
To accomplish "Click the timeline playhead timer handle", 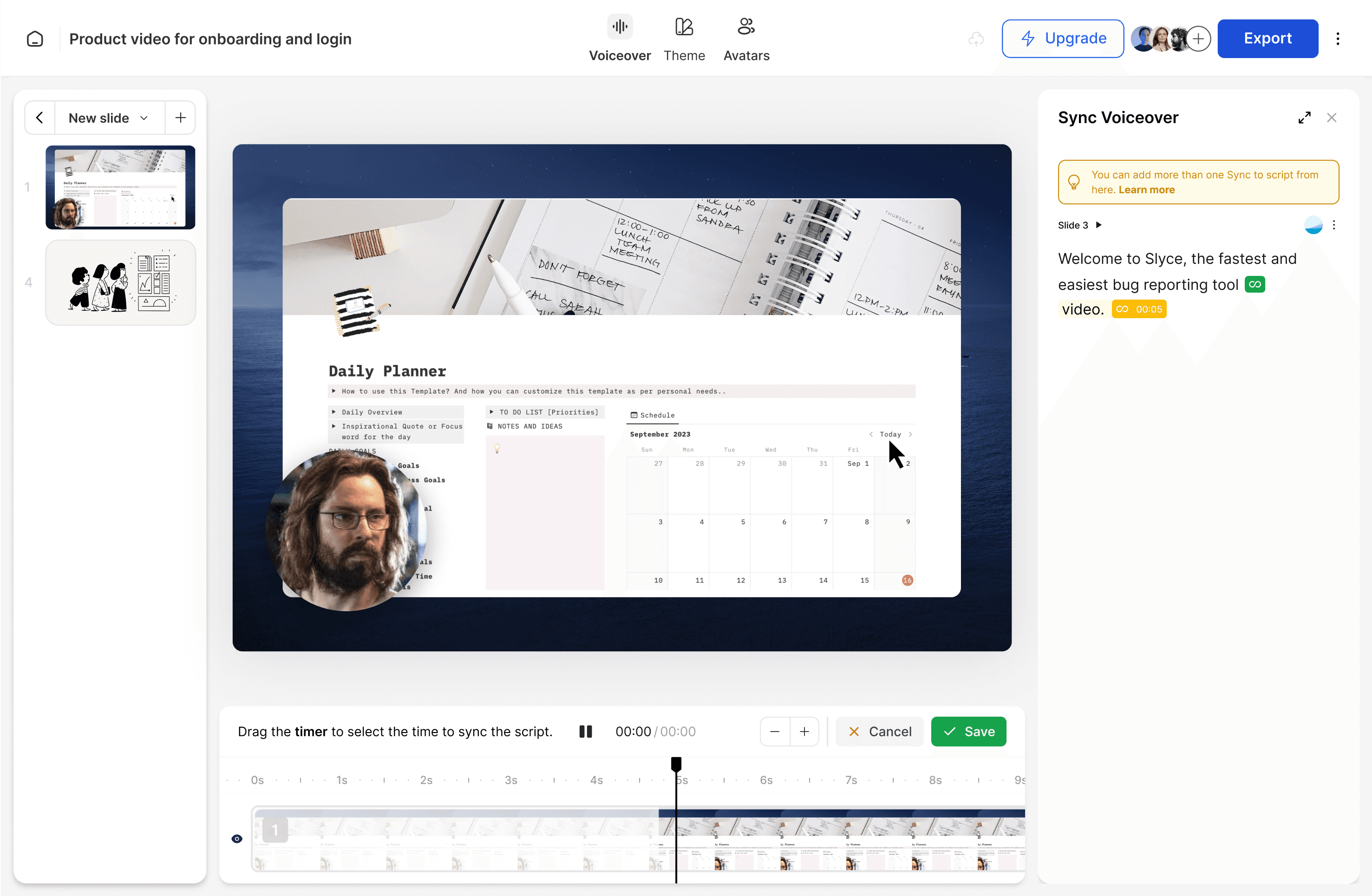I will click(x=676, y=764).
